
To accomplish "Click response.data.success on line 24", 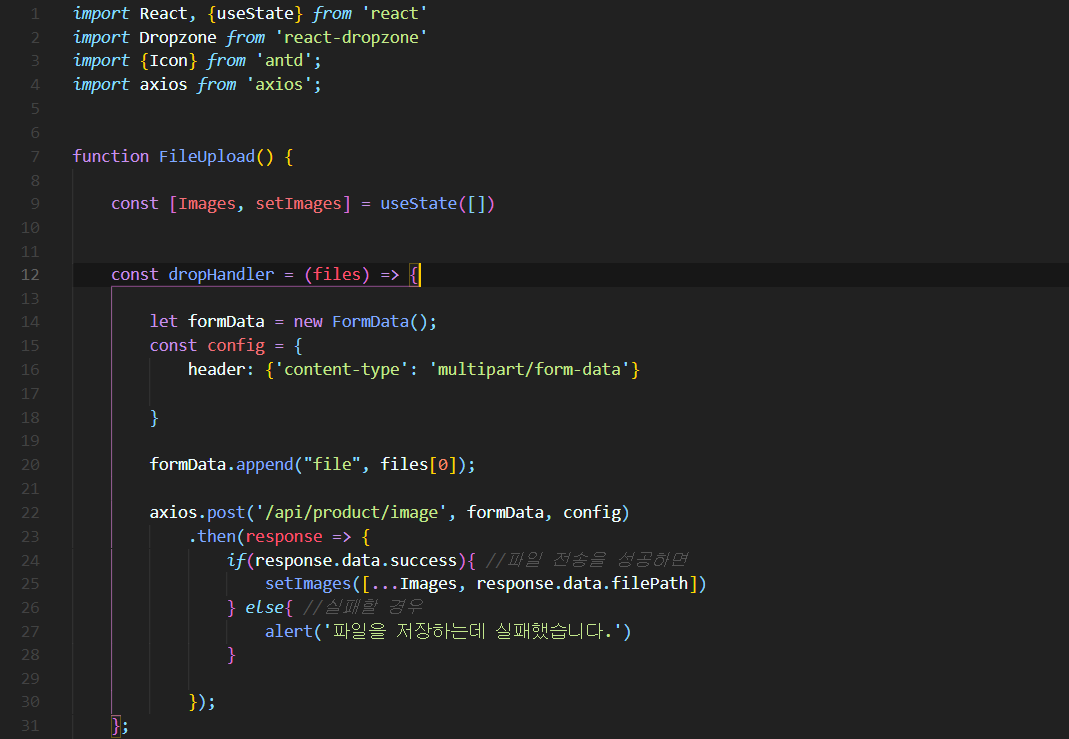I will (356, 560).
